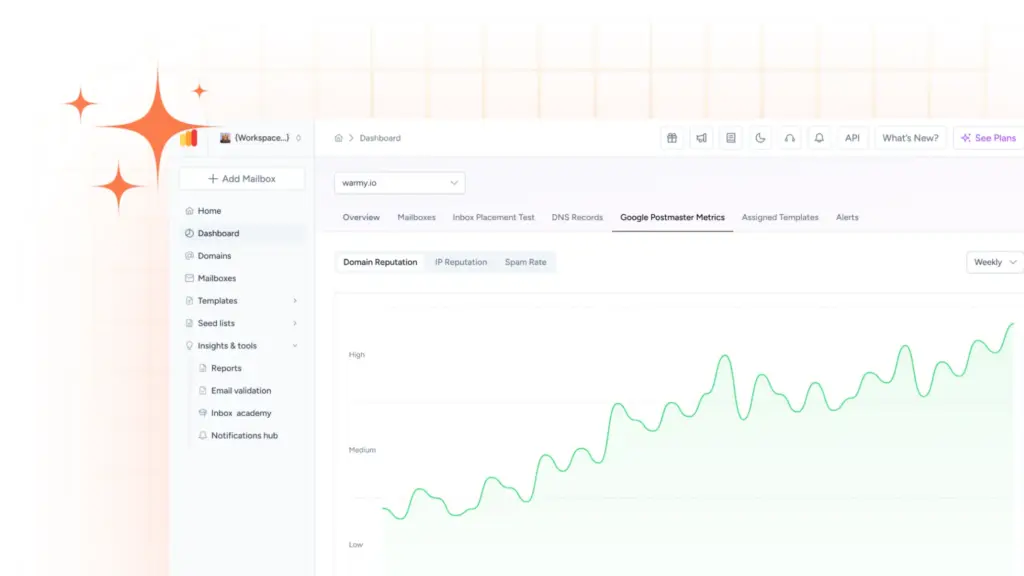Open the changelog document icon

pyautogui.click(x=731, y=137)
